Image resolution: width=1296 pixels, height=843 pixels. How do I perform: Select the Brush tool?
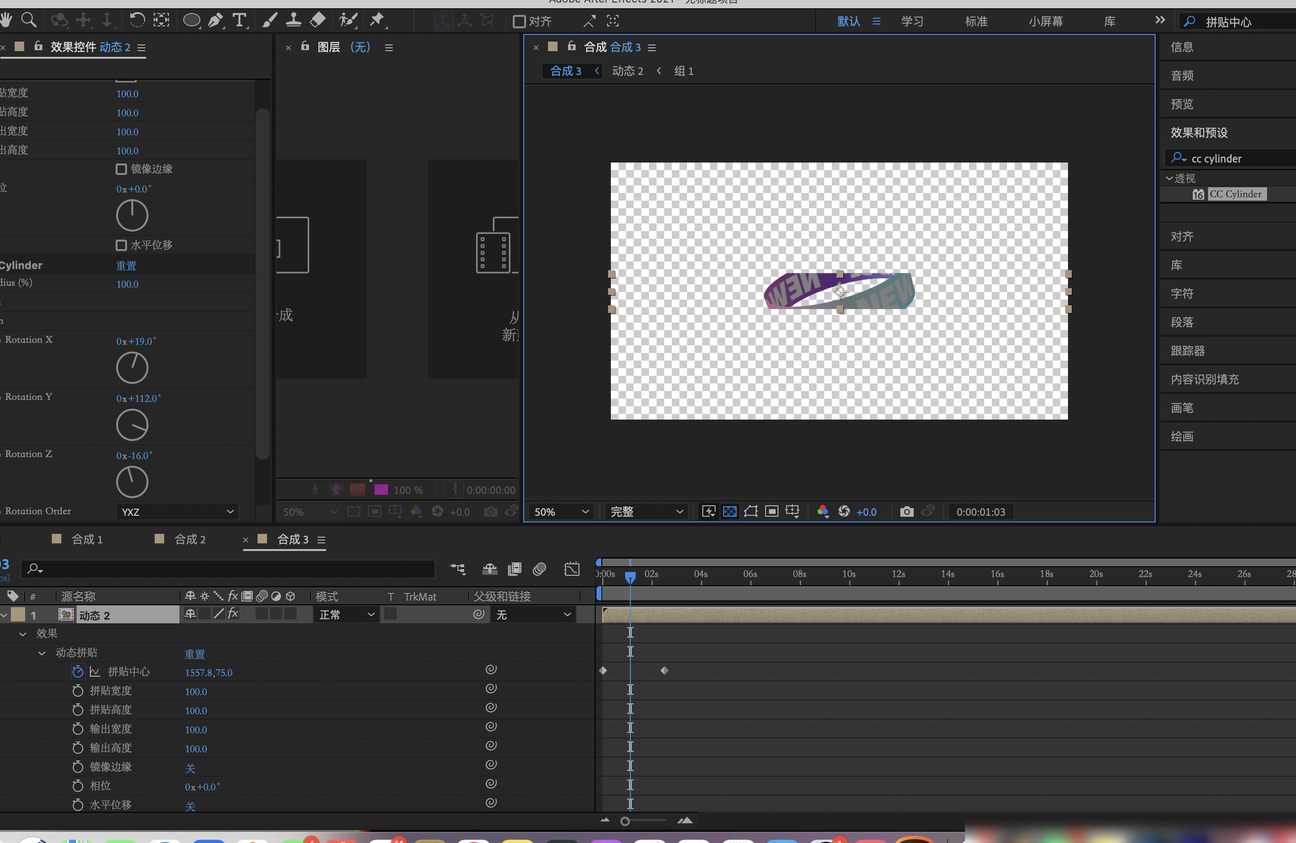point(270,20)
